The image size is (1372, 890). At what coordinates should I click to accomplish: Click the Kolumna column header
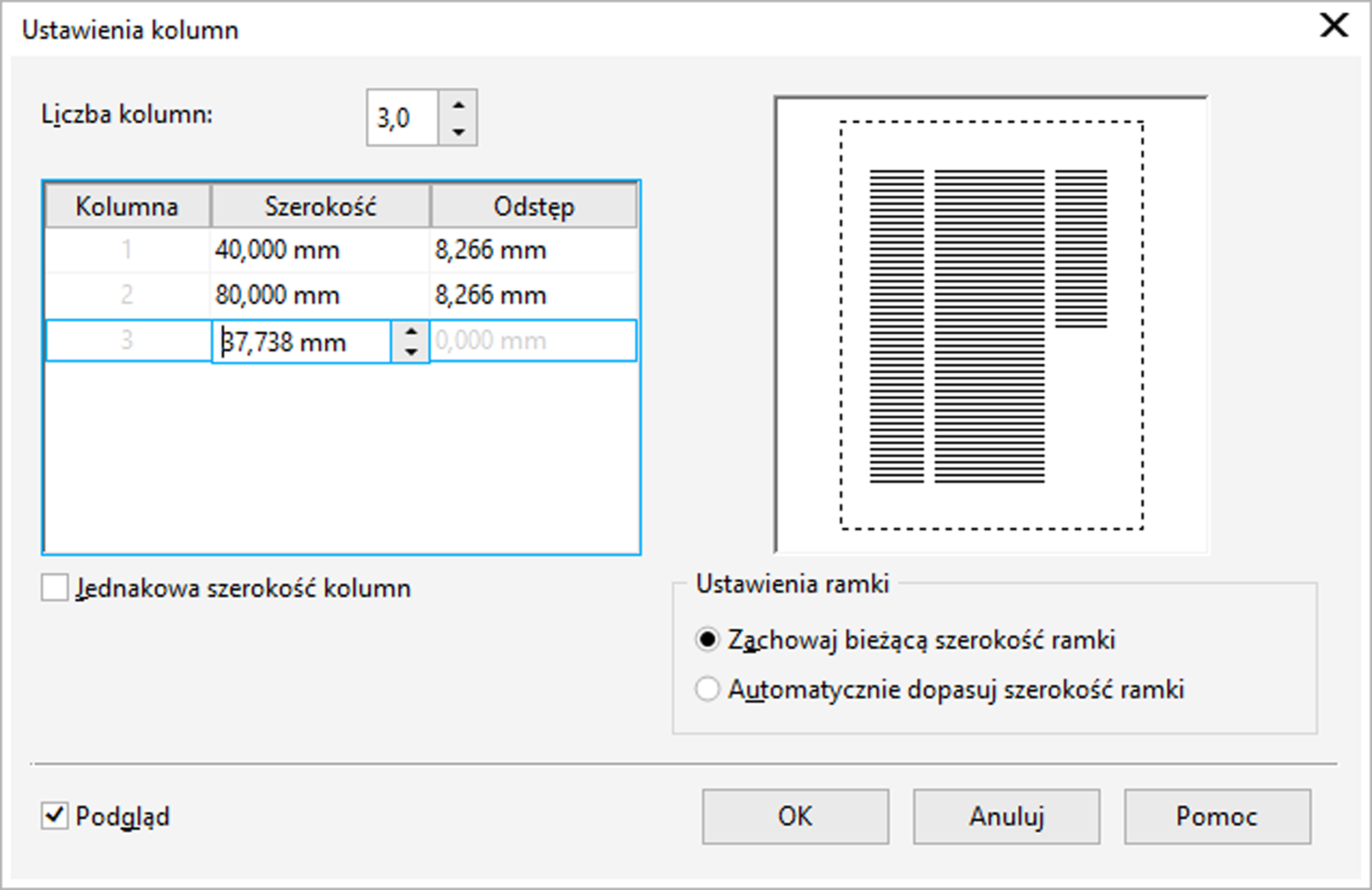click(x=127, y=207)
